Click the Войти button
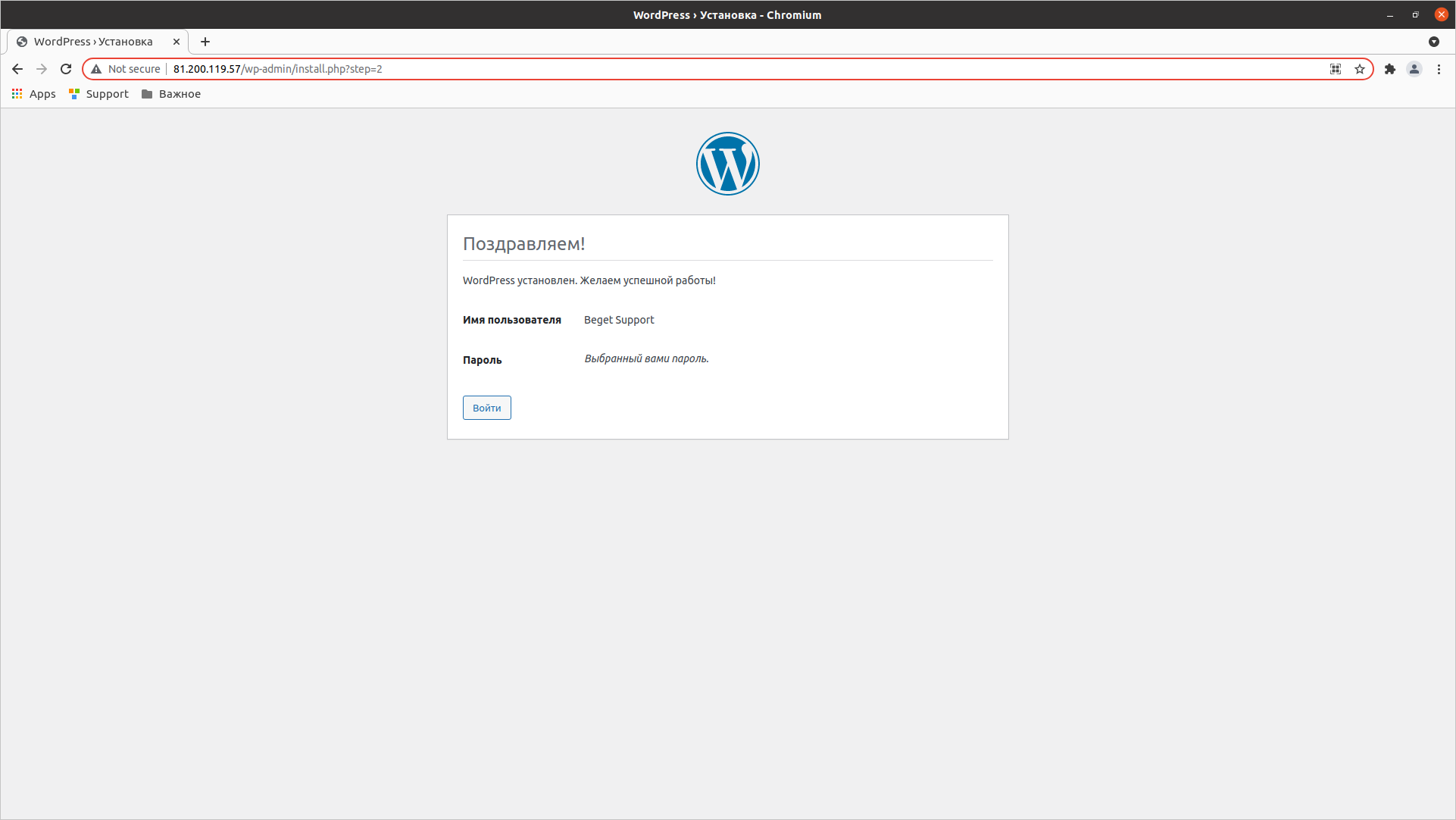The width and height of the screenshot is (1456, 820). click(486, 408)
